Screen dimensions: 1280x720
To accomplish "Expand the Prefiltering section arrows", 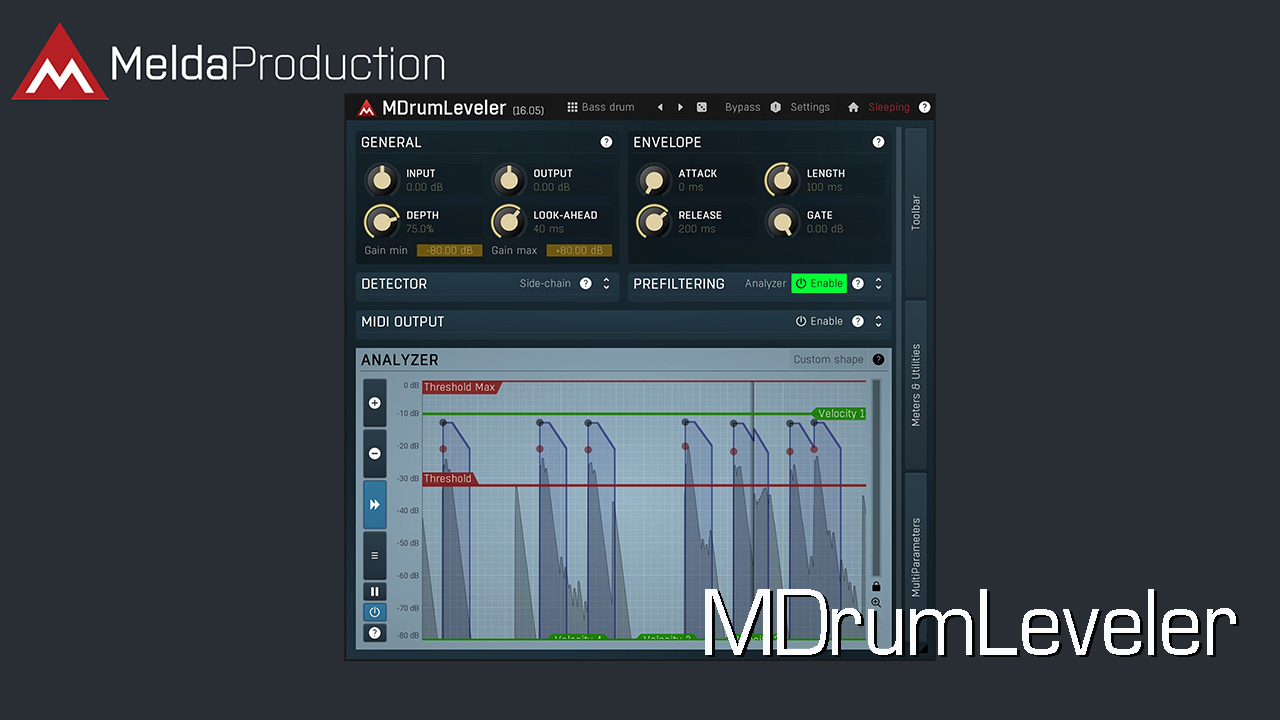I will pyautogui.click(x=878, y=284).
